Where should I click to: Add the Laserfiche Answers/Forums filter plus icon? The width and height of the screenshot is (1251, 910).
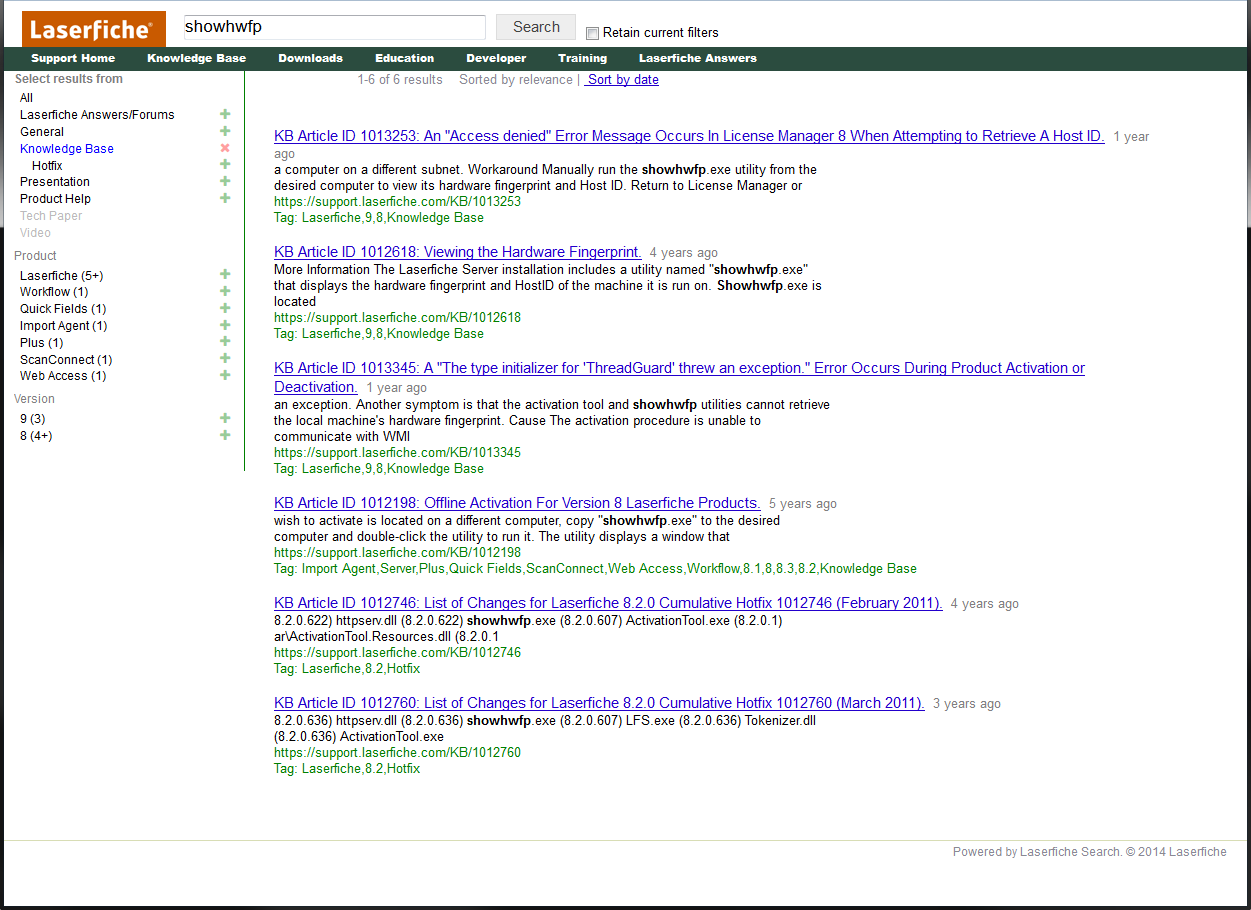[225, 114]
